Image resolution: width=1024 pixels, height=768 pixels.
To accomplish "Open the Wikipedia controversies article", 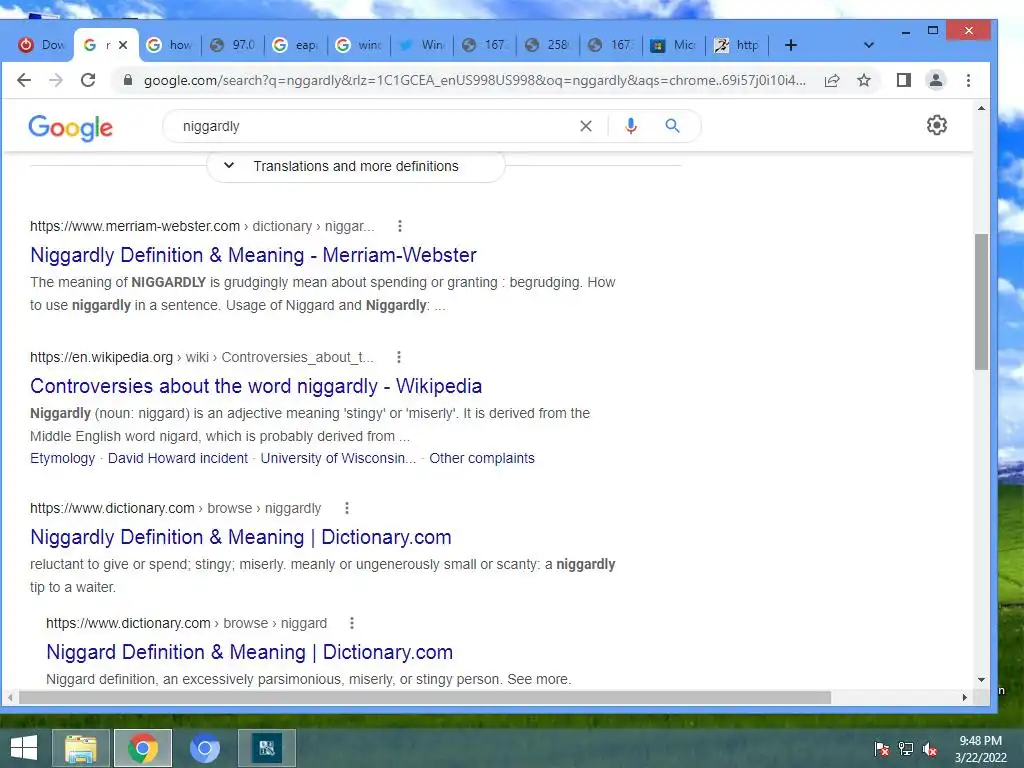I will [x=256, y=387].
